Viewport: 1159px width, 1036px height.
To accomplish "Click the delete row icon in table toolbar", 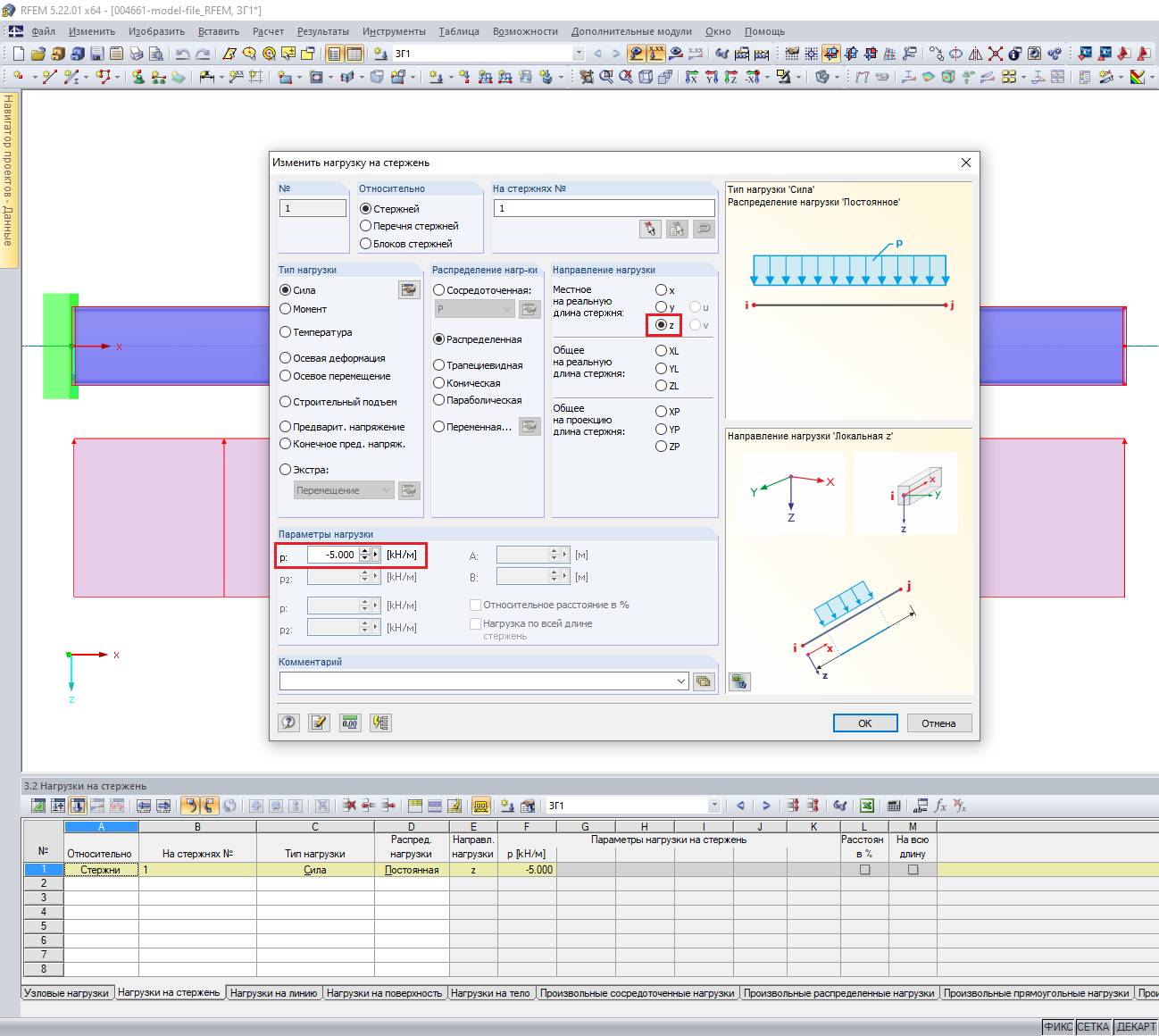I will pyautogui.click(x=349, y=806).
